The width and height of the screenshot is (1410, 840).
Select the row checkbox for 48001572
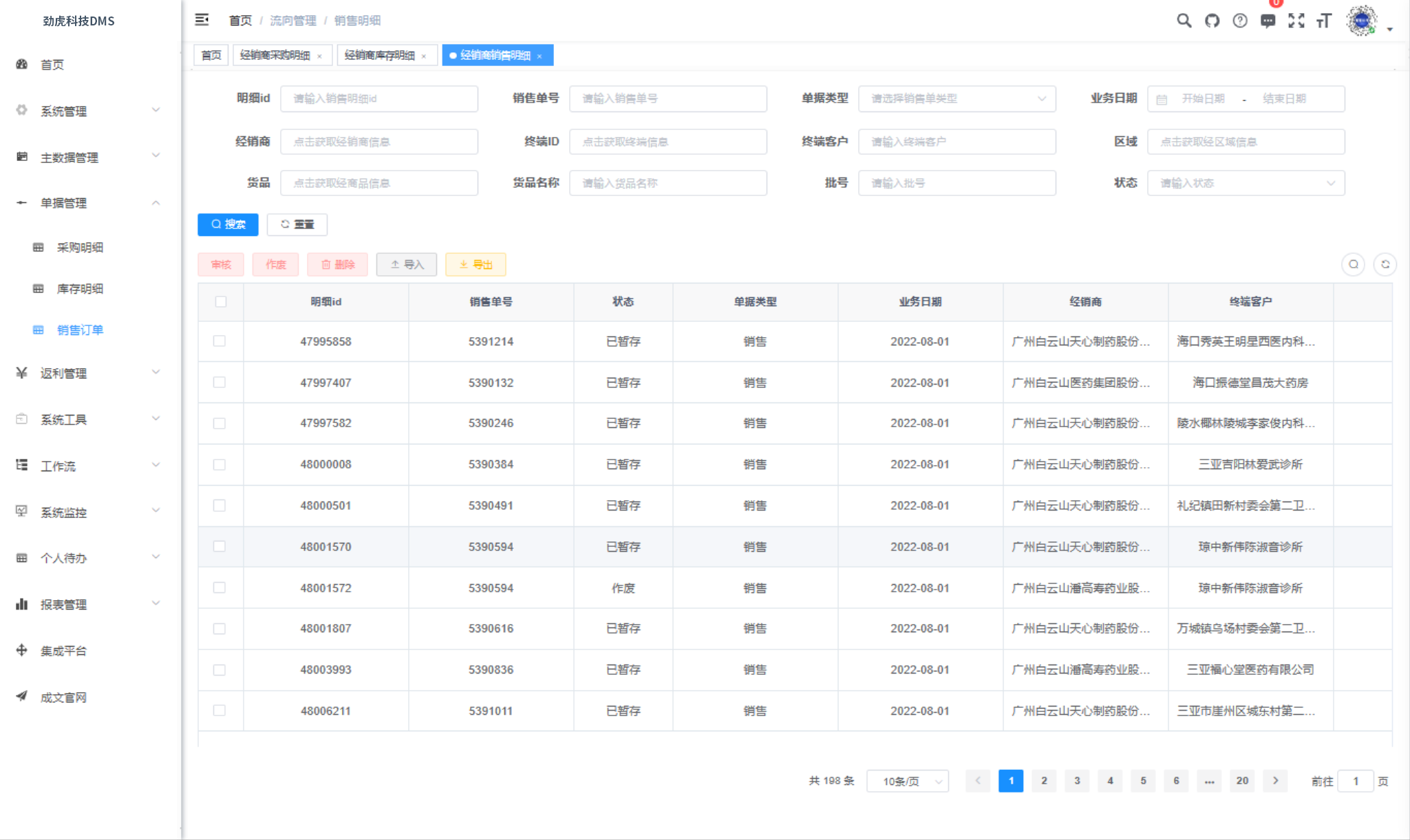pyautogui.click(x=220, y=588)
